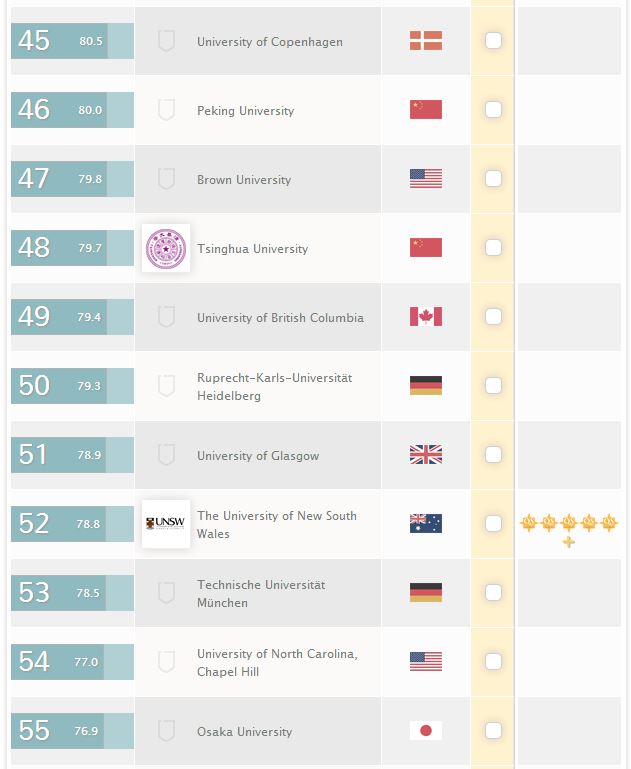Click the China flag beside Peking University
The width and height of the screenshot is (631, 769).
coord(425,110)
